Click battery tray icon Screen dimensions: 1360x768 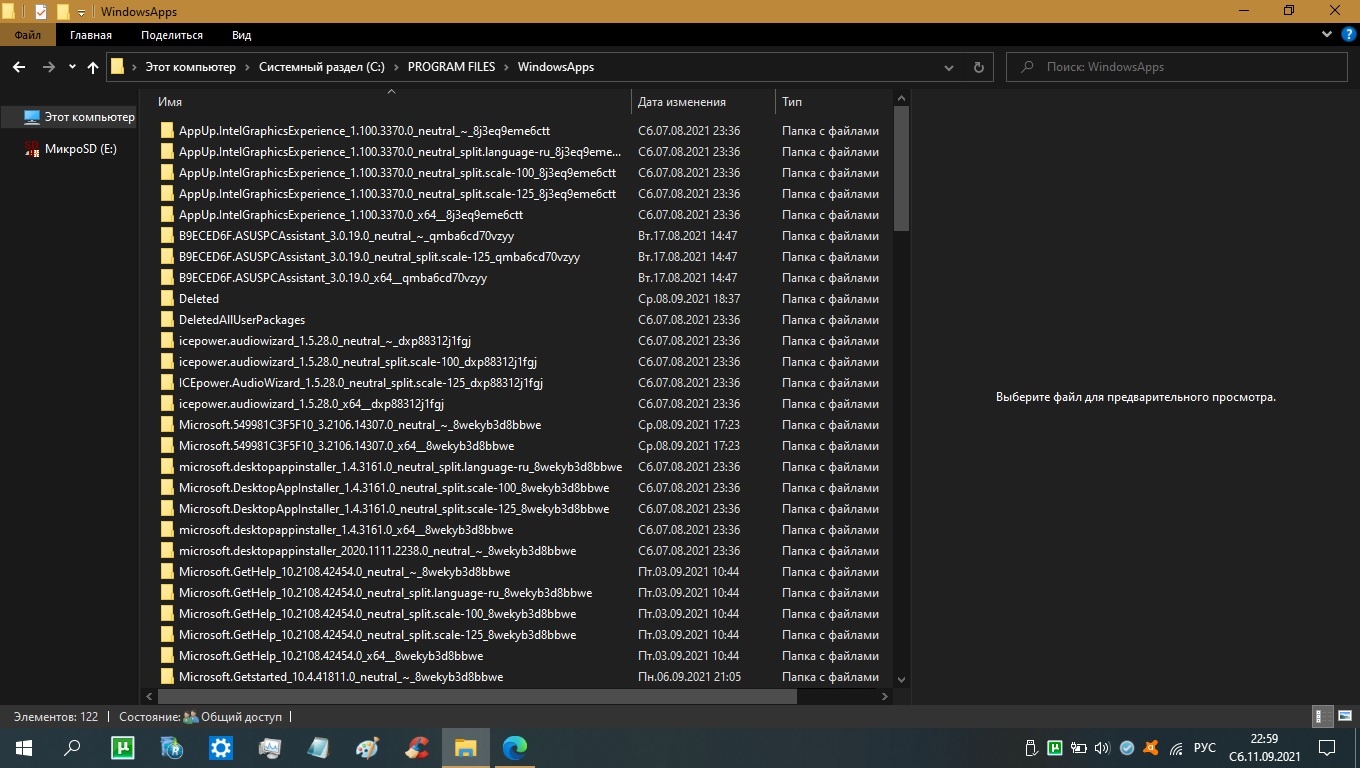pyautogui.click(x=1078, y=747)
